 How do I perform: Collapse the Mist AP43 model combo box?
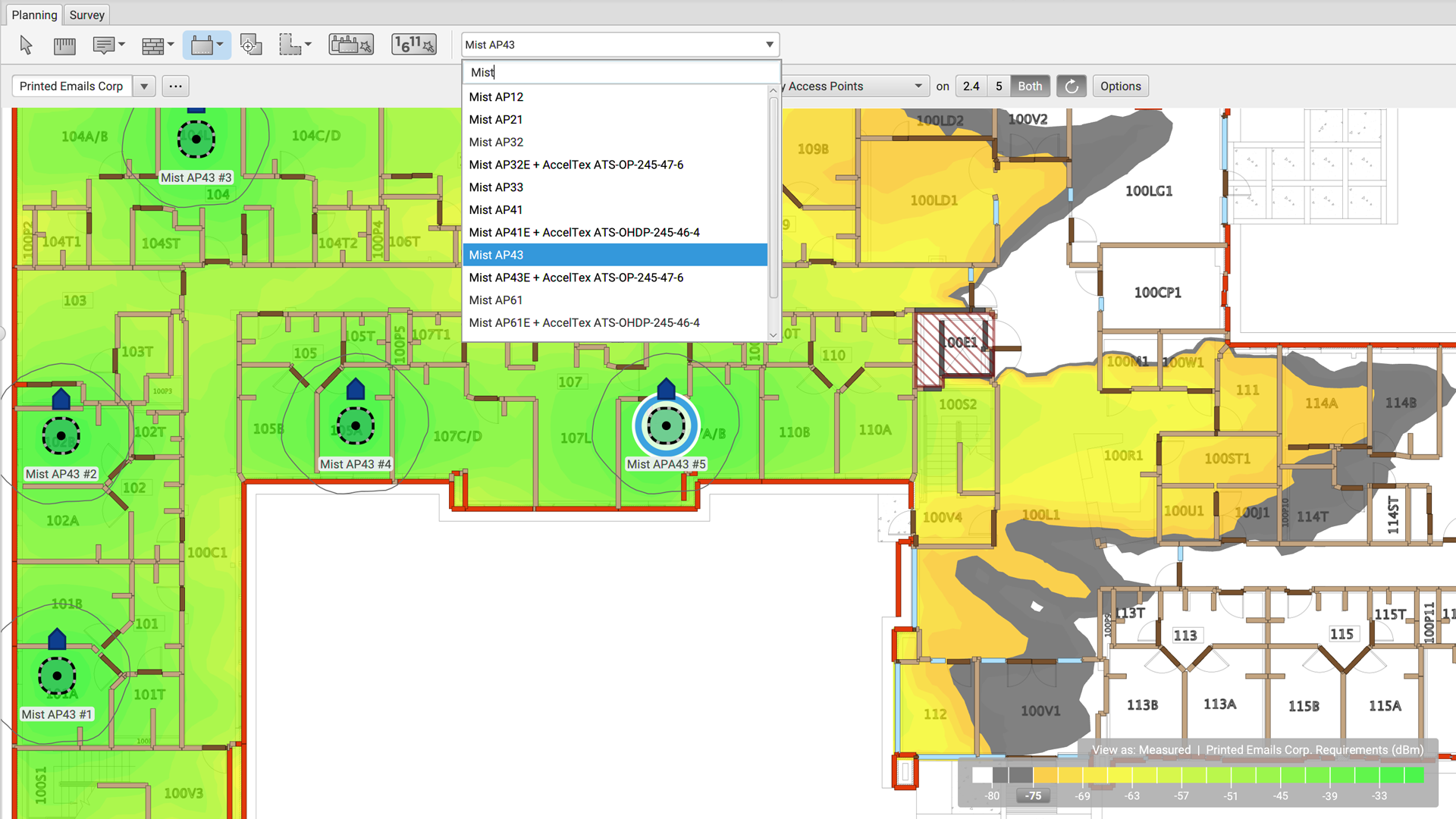point(769,45)
